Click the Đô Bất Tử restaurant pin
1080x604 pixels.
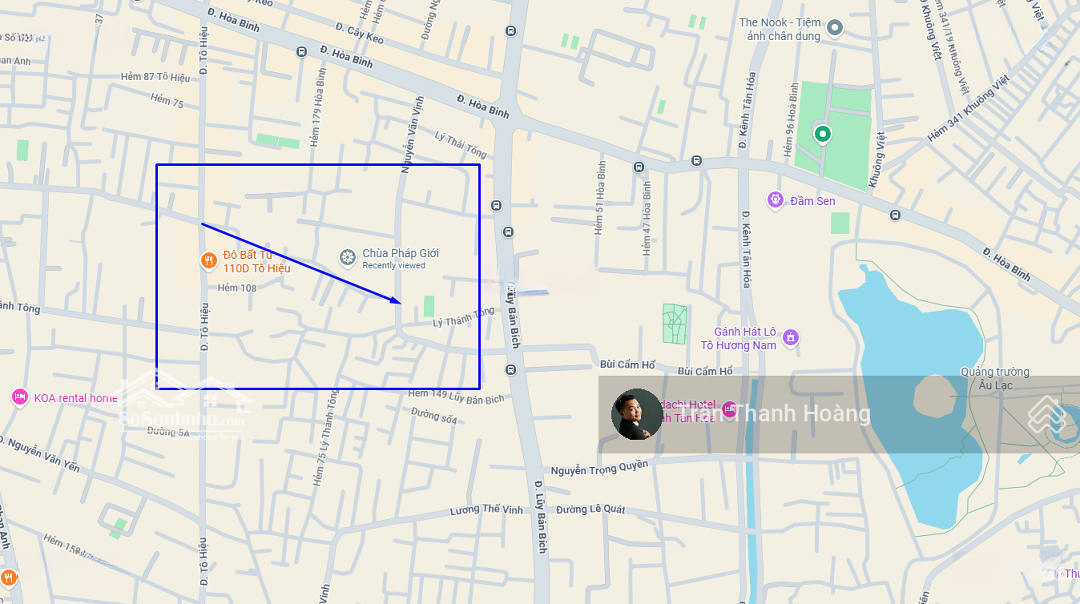point(209,260)
